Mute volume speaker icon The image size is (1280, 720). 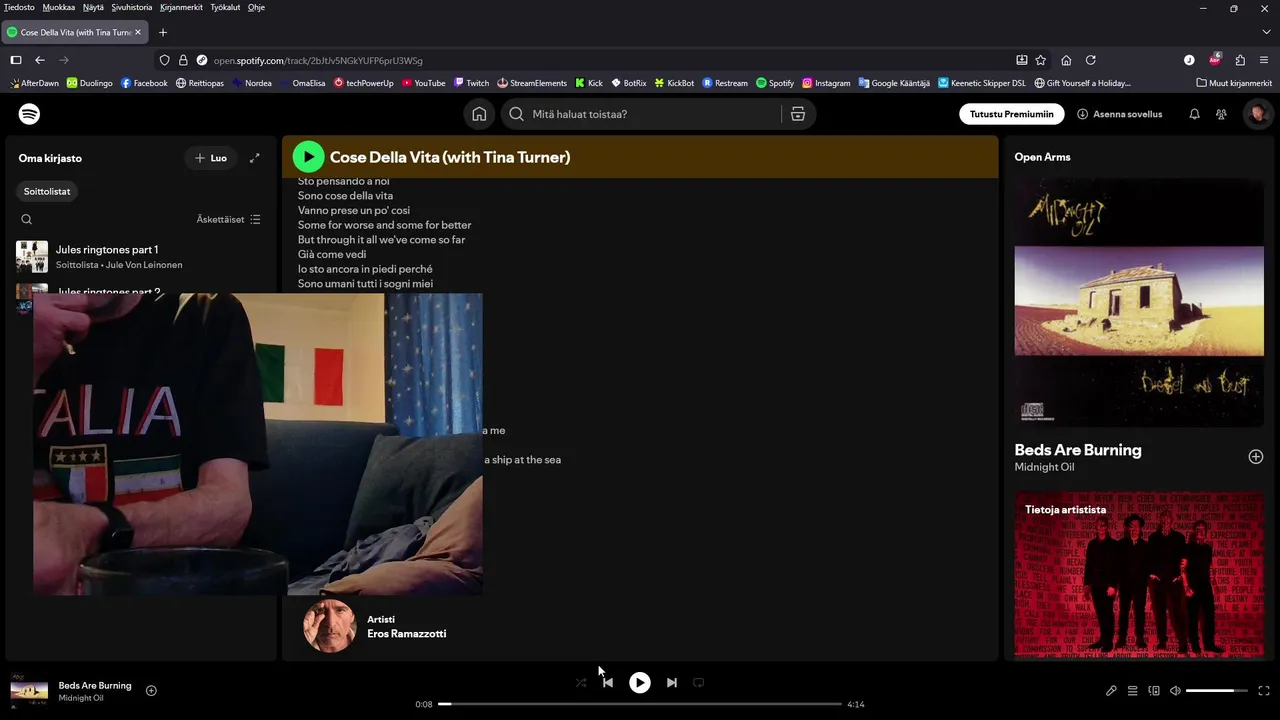(x=1176, y=691)
